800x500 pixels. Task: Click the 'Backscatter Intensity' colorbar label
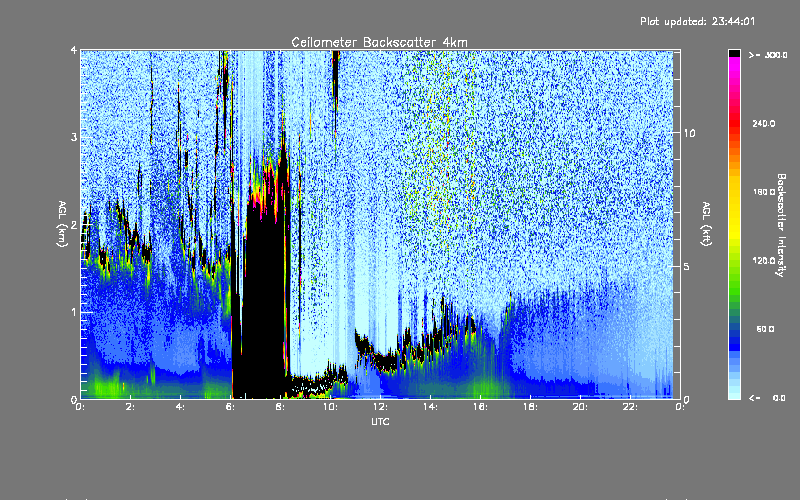point(781,225)
